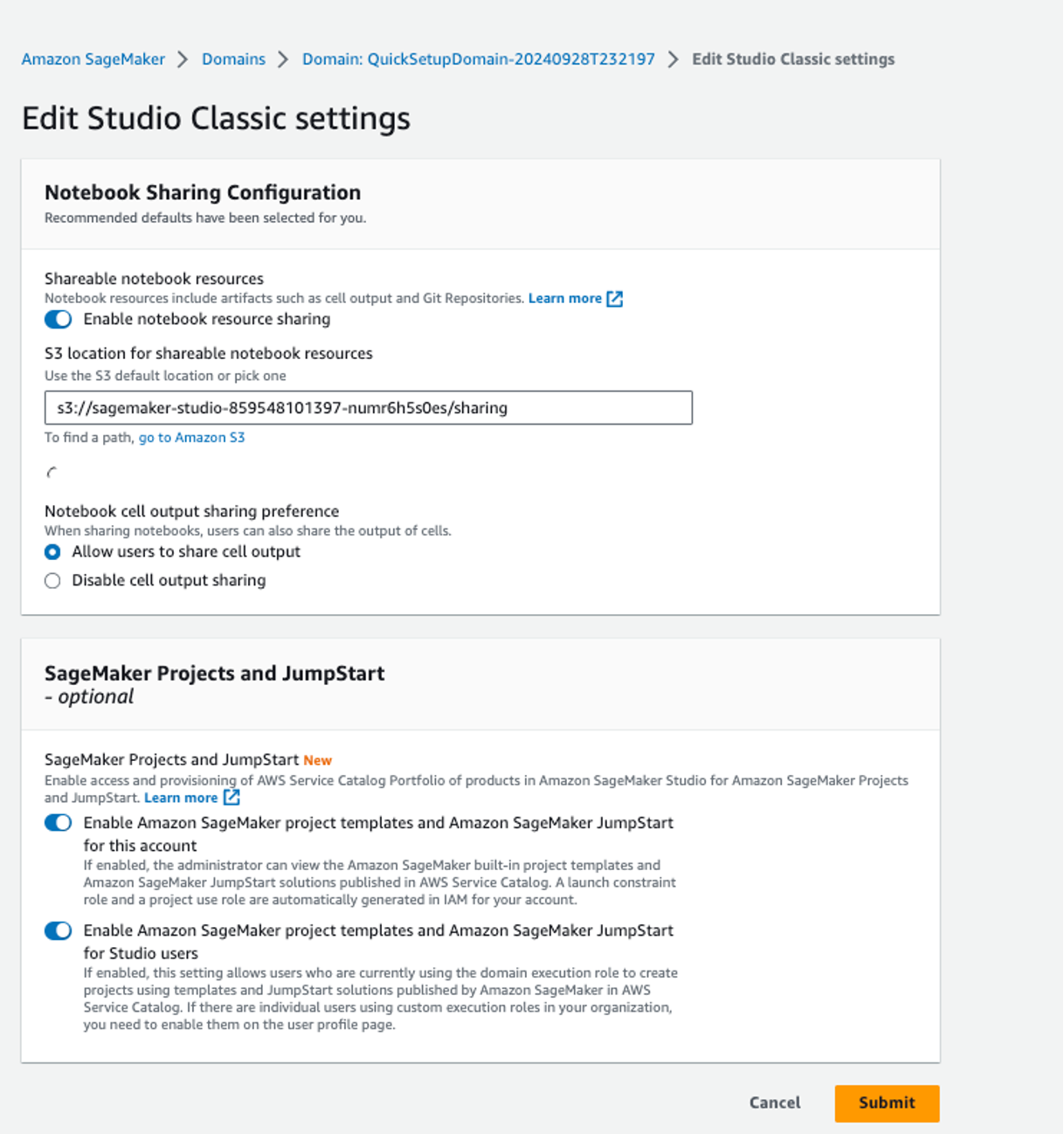This screenshot has height=1134, width=1064.
Task: Navigate to Domains via the breadcrumb
Action: pos(232,59)
